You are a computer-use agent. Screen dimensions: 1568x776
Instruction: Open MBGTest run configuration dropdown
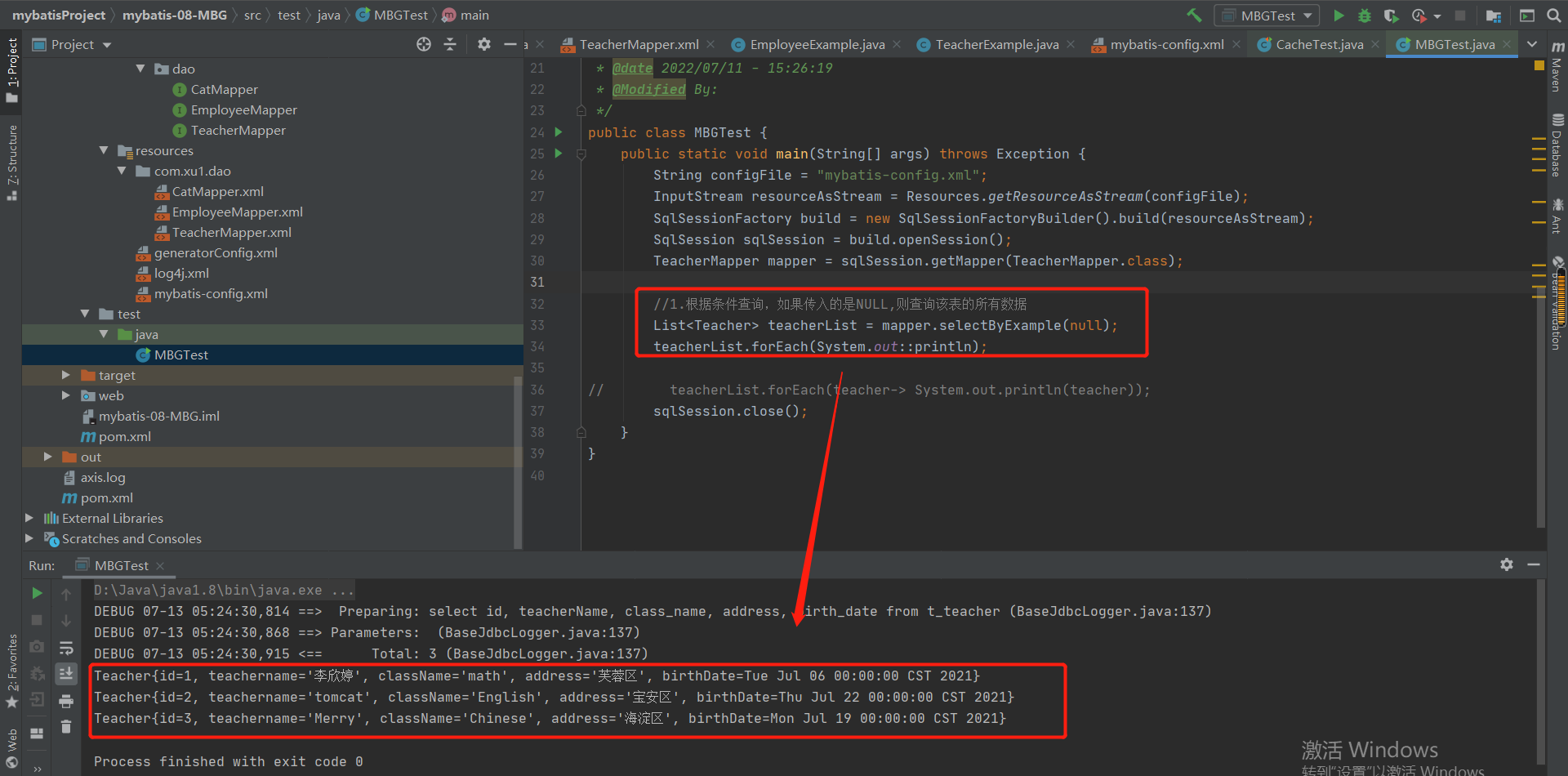[1267, 16]
